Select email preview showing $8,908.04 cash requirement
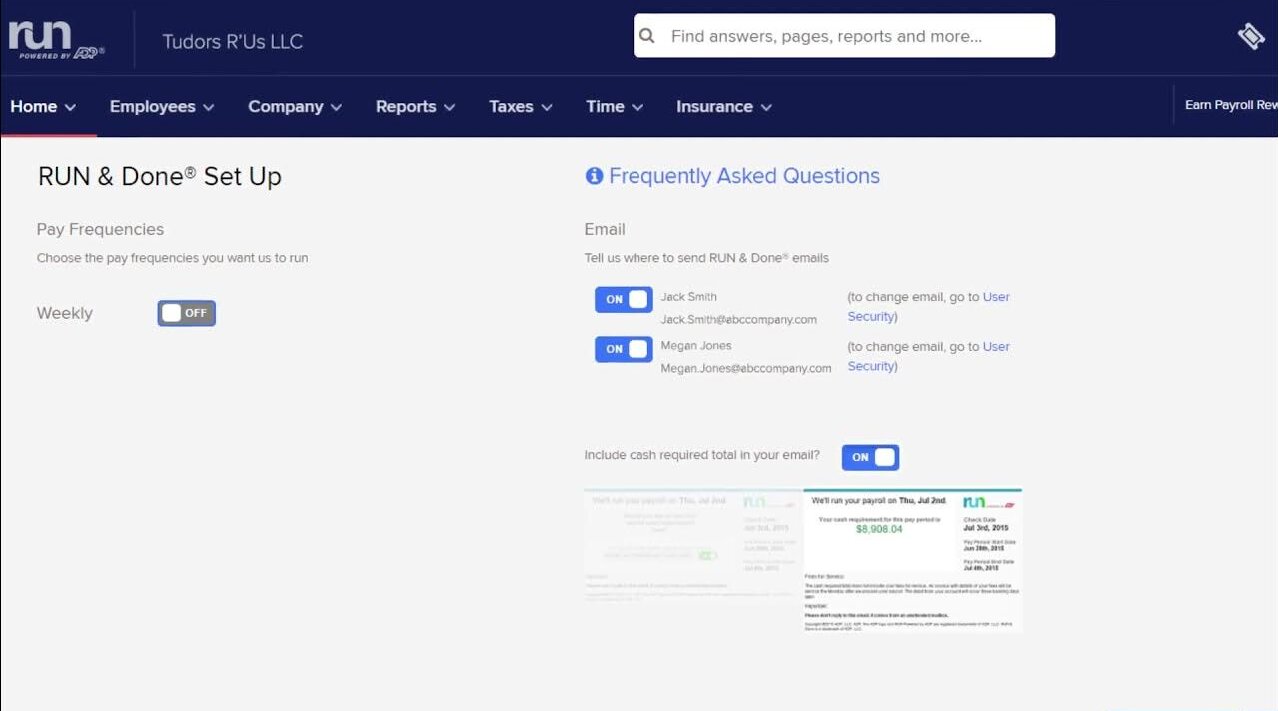The height and width of the screenshot is (711, 1278). tap(912, 560)
